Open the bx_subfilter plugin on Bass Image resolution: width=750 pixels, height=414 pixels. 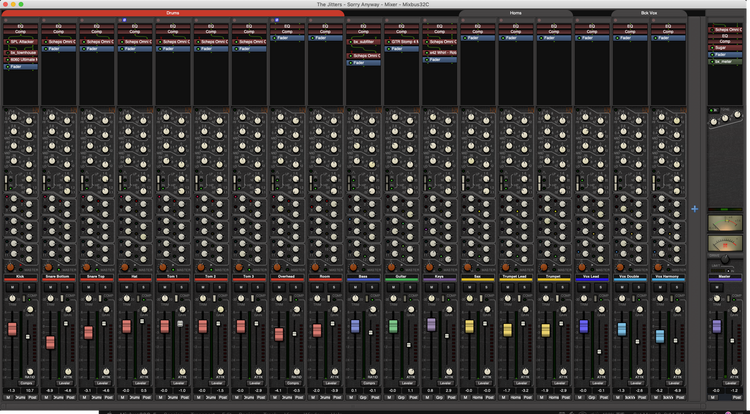pos(364,42)
